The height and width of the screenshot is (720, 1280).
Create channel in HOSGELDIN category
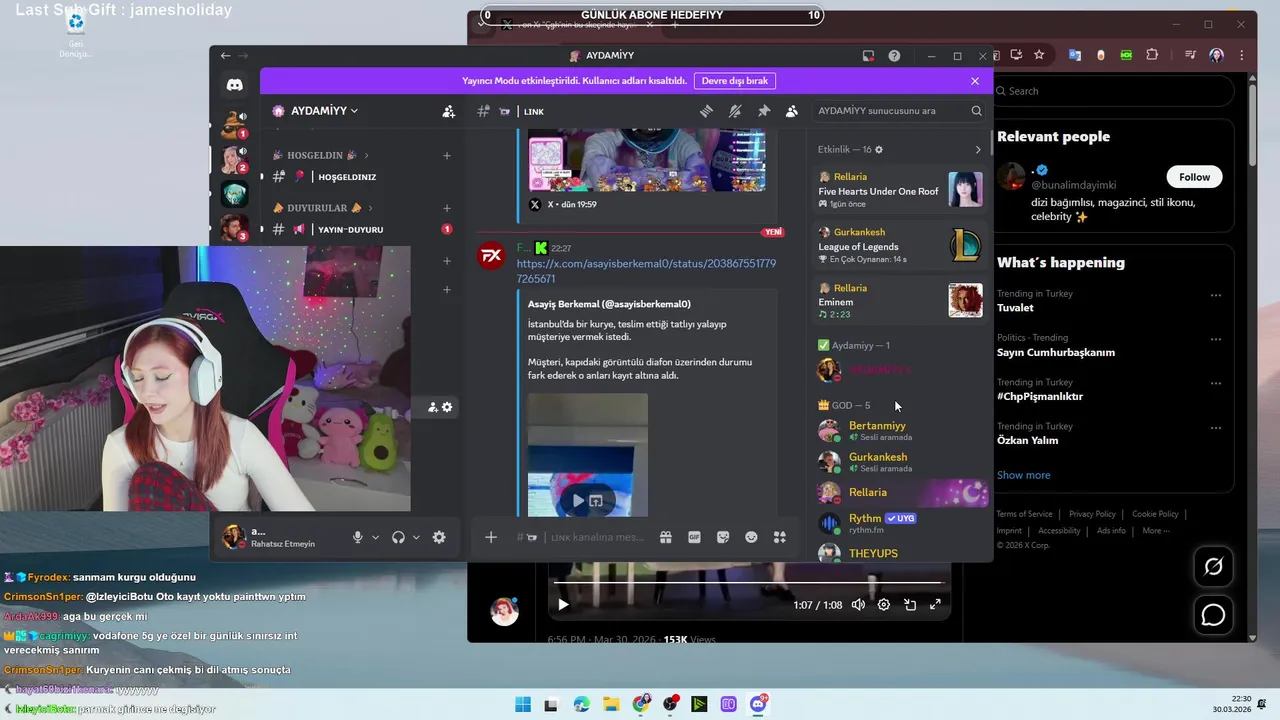447,155
